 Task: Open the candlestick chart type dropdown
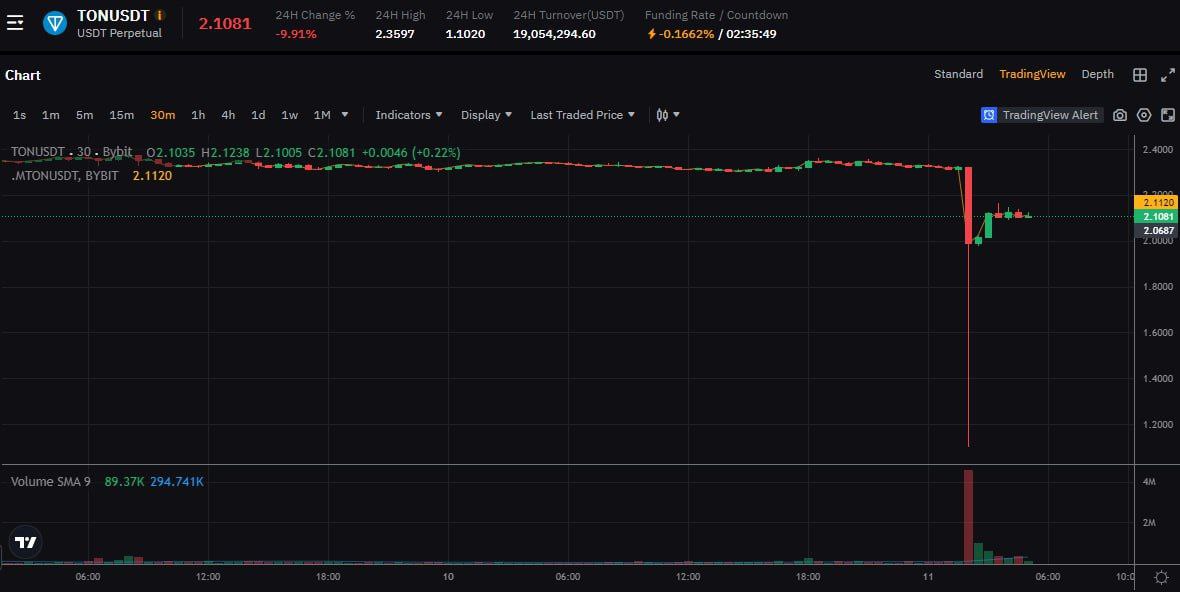667,115
